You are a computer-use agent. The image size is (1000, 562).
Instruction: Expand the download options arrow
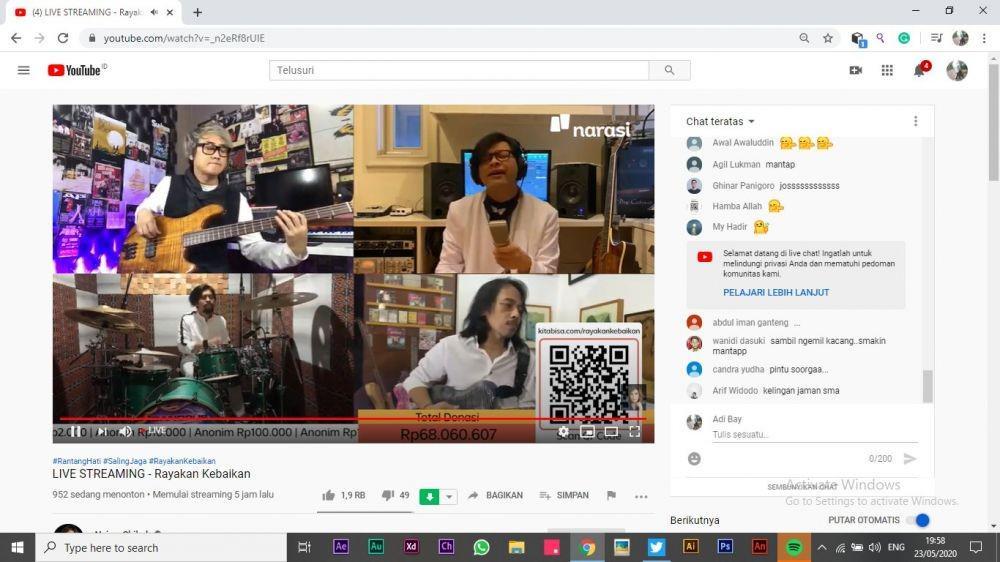tap(449, 496)
